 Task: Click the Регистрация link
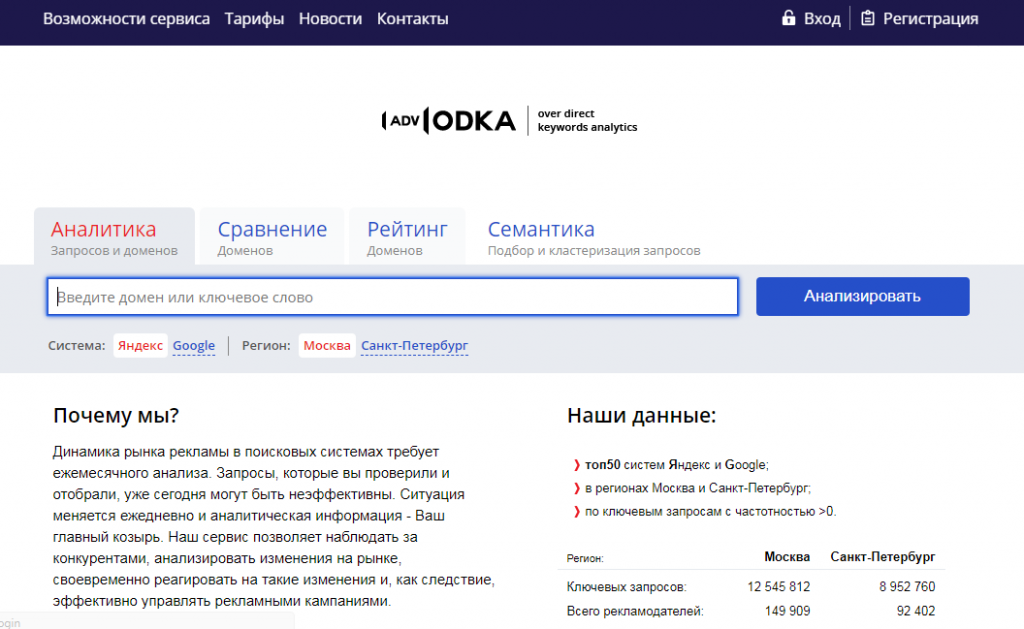931,18
